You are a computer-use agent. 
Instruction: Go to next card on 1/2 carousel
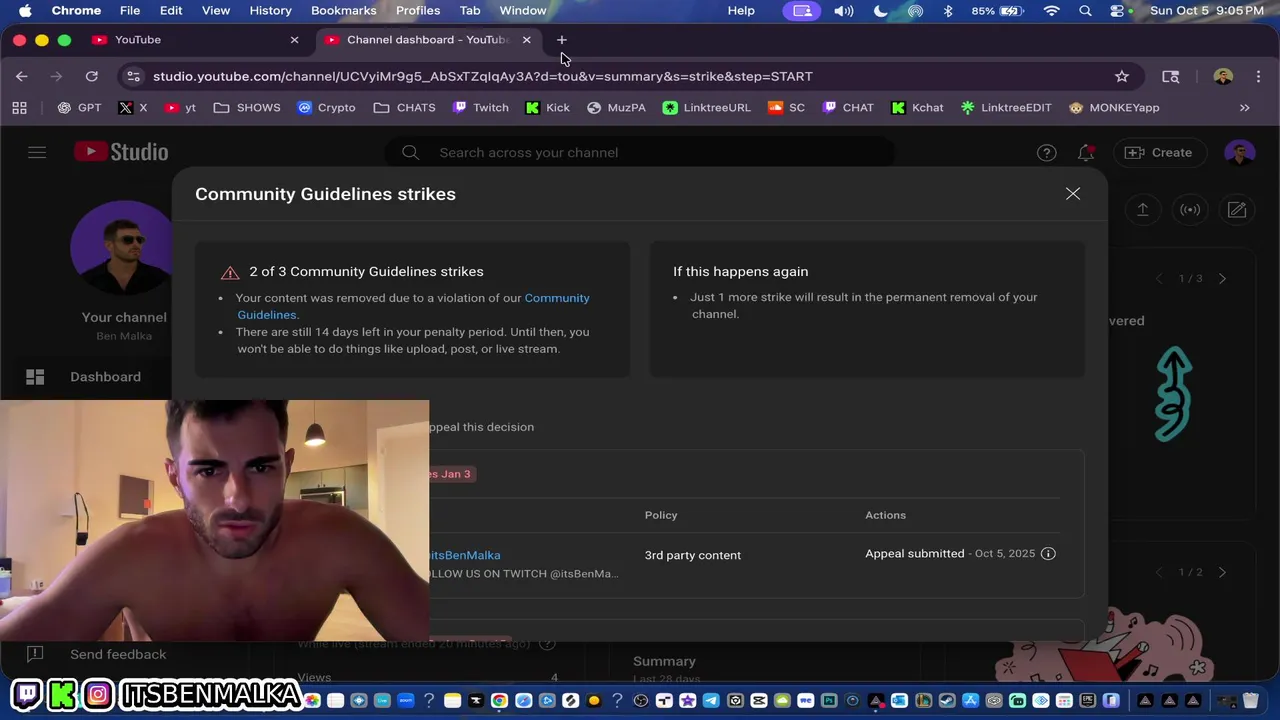[x=1222, y=572]
